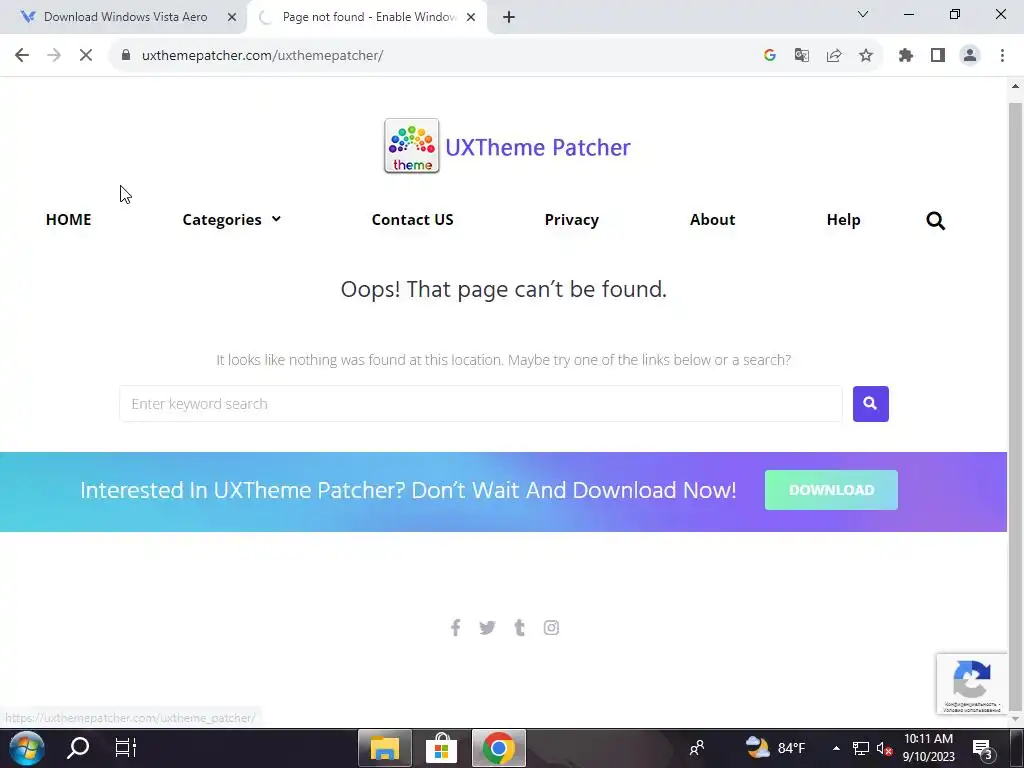1024x768 pixels.
Task: Open the Help menu item
Action: coord(843,219)
